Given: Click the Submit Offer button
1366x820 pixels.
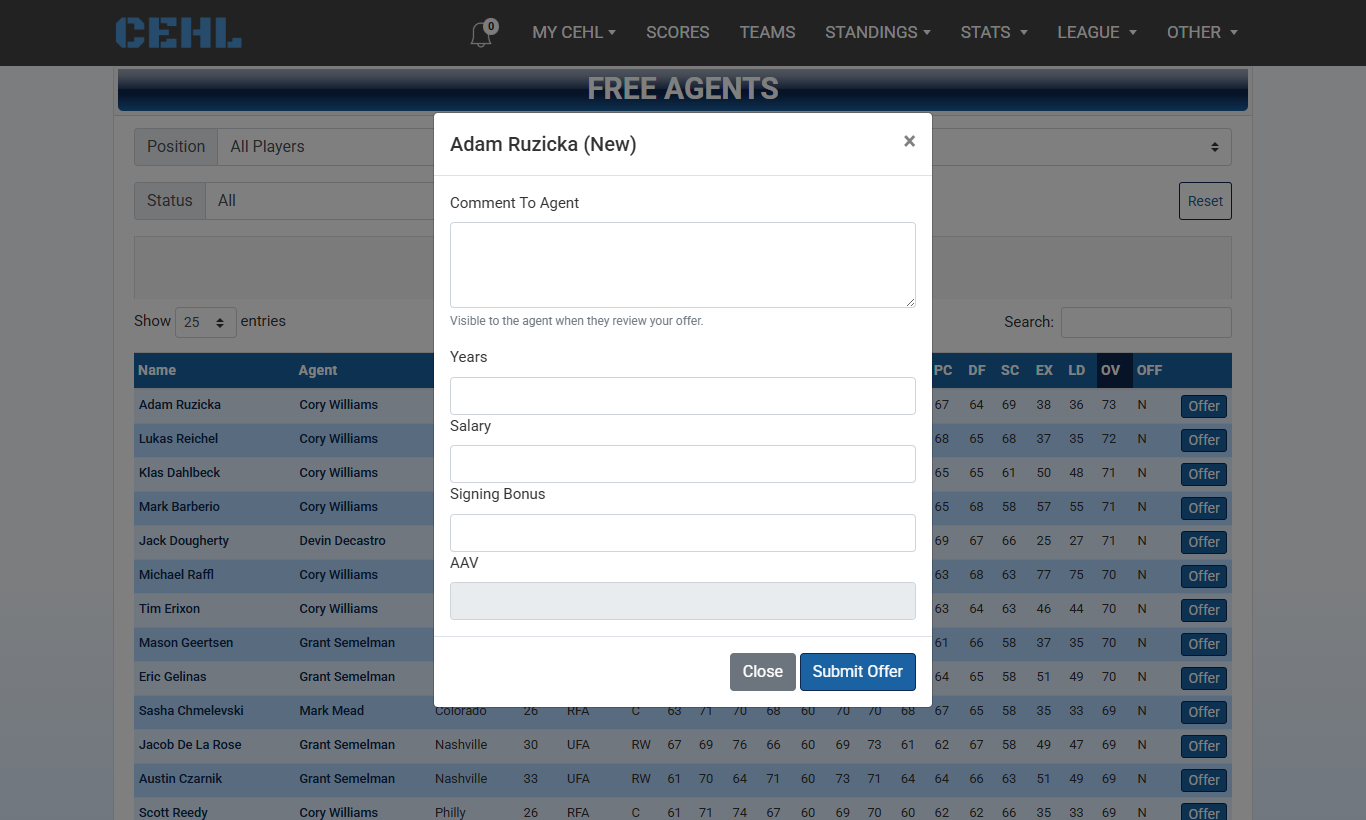Looking at the screenshot, I should tap(858, 672).
